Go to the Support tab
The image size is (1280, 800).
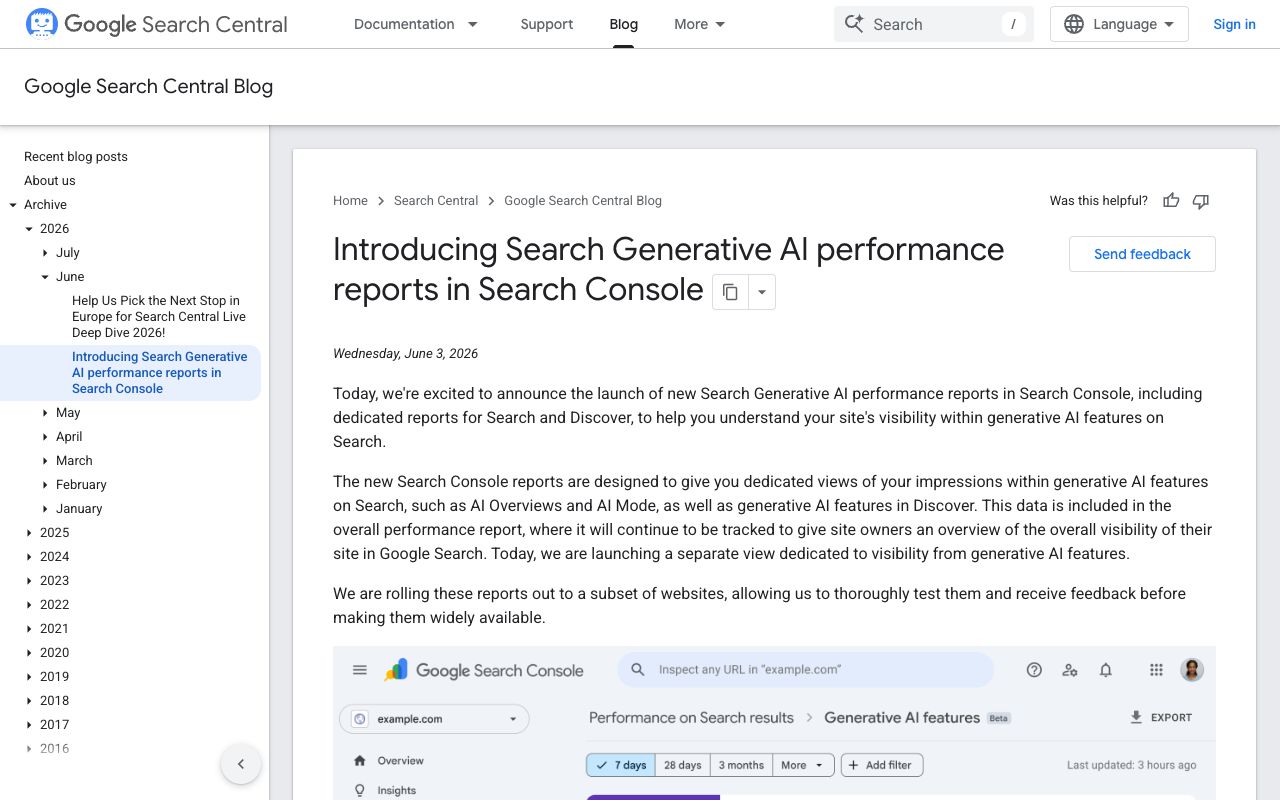pos(547,24)
